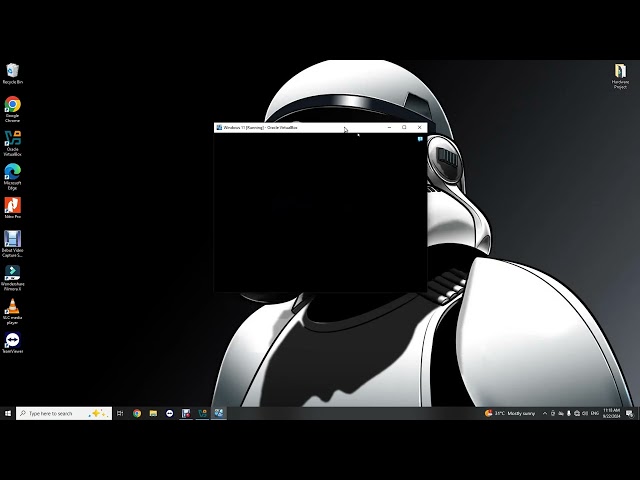Close the Windows 11 VirtualBox window
This screenshot has width=640, height=480.
pos(420,127)
